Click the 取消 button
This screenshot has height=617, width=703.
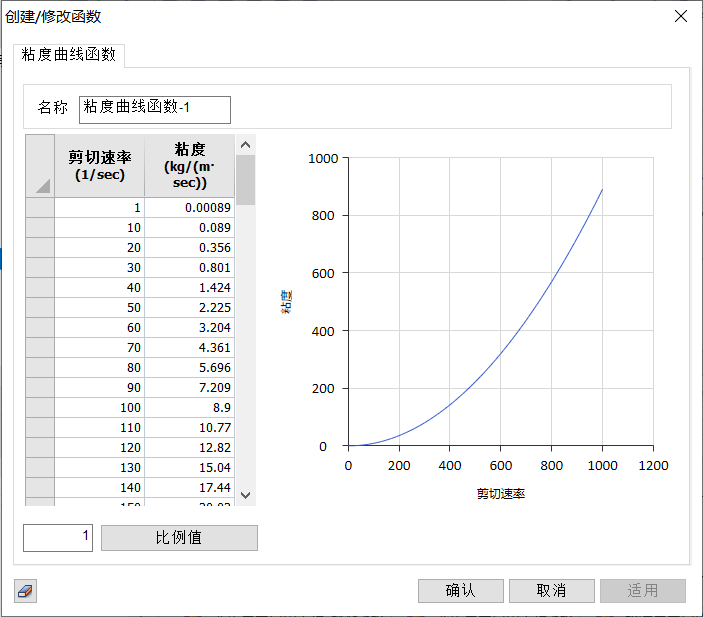551,591
